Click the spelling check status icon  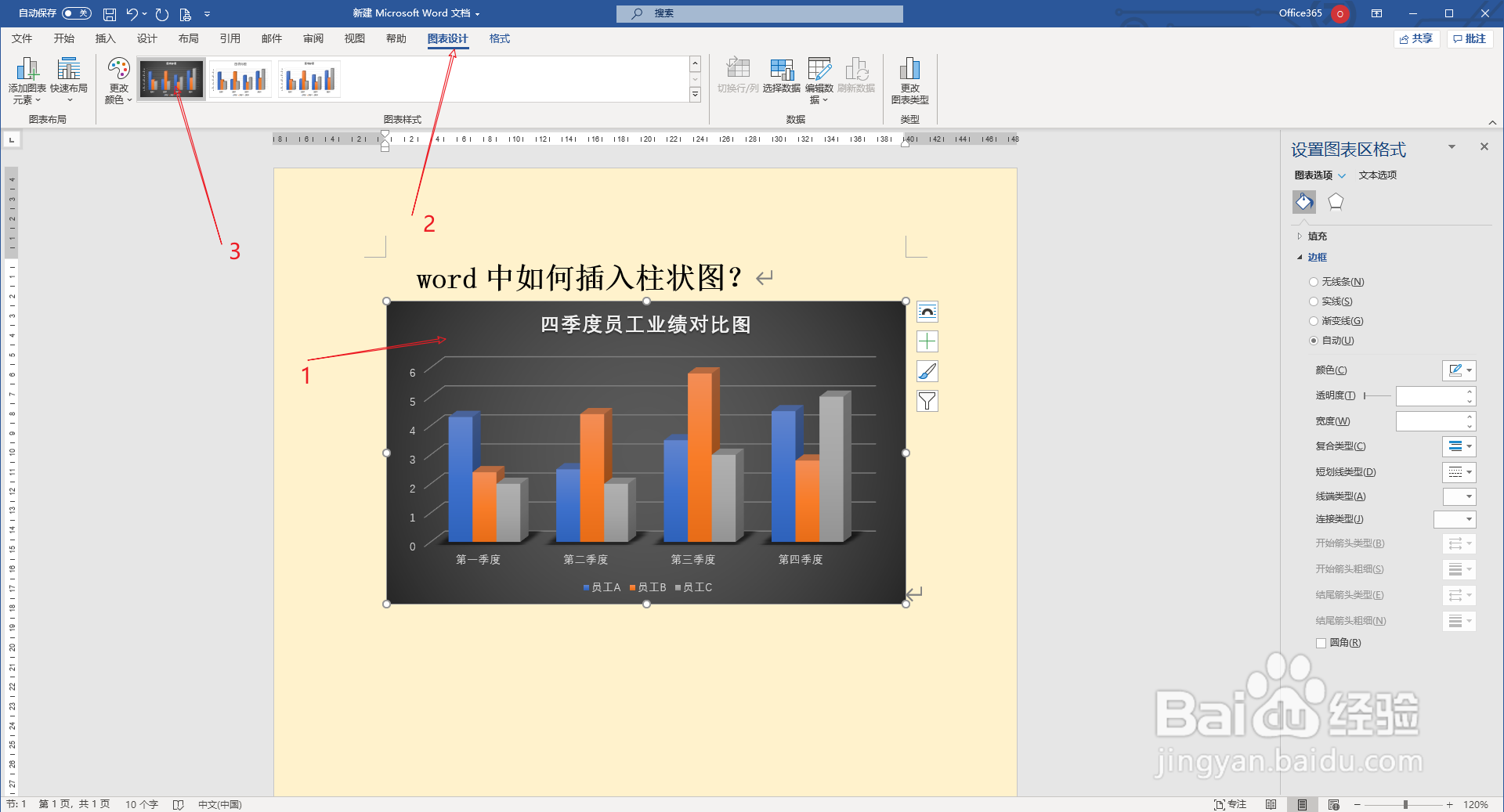click(x=178, y=804)
